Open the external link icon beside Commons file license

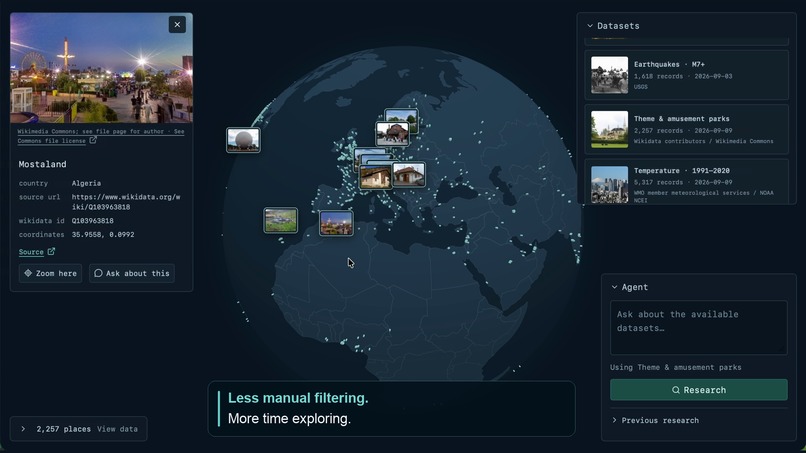point(93,140)
